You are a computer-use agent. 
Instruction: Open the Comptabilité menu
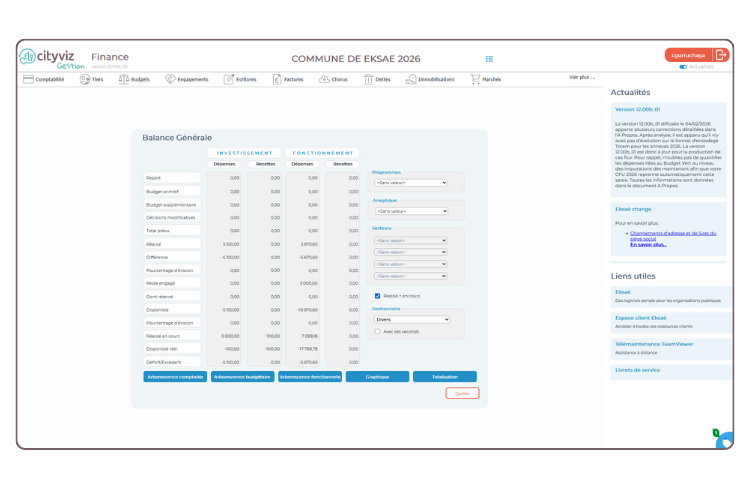[x=43, y=79]
